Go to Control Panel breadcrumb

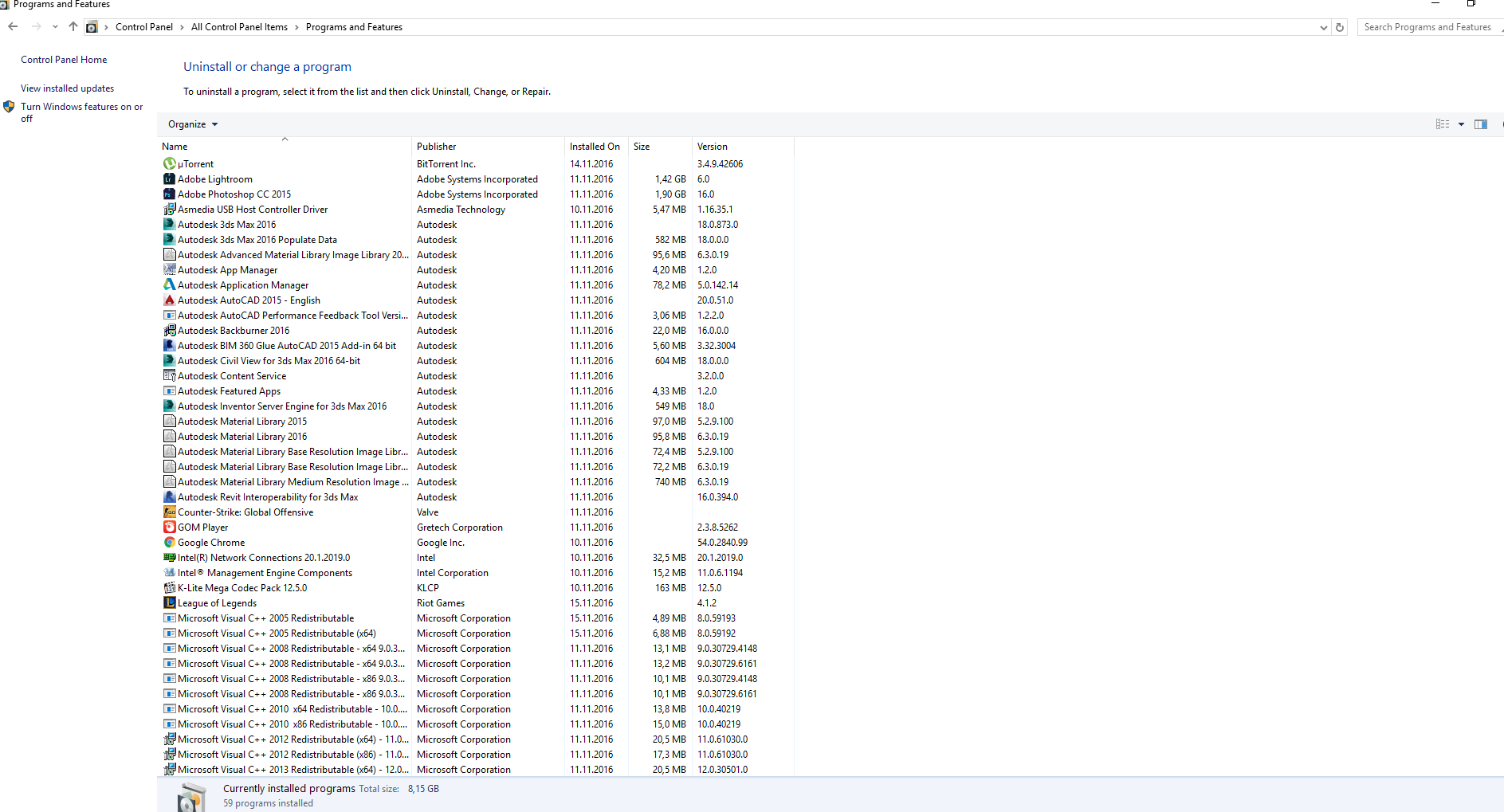coord(144,27)
